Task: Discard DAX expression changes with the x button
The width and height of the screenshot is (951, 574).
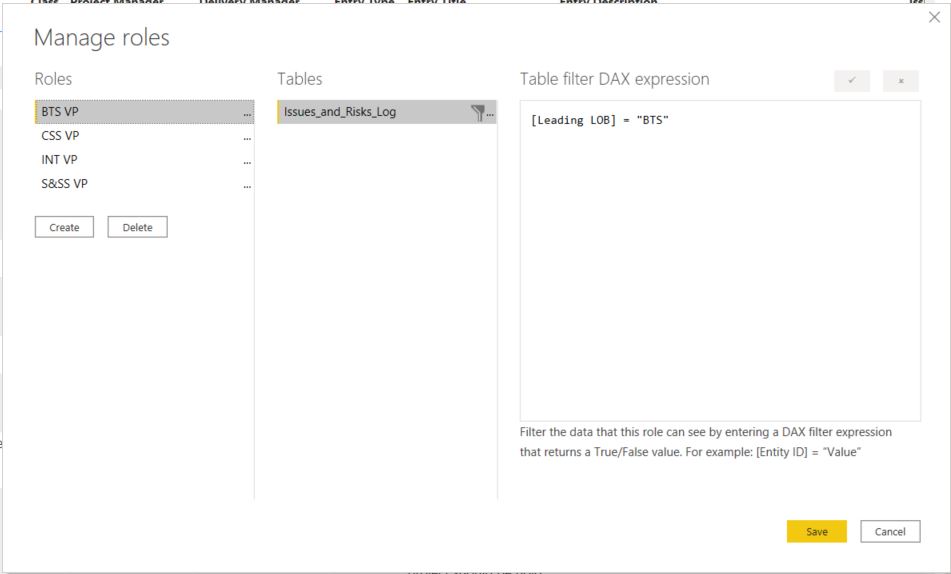Action: coord(901,81)
